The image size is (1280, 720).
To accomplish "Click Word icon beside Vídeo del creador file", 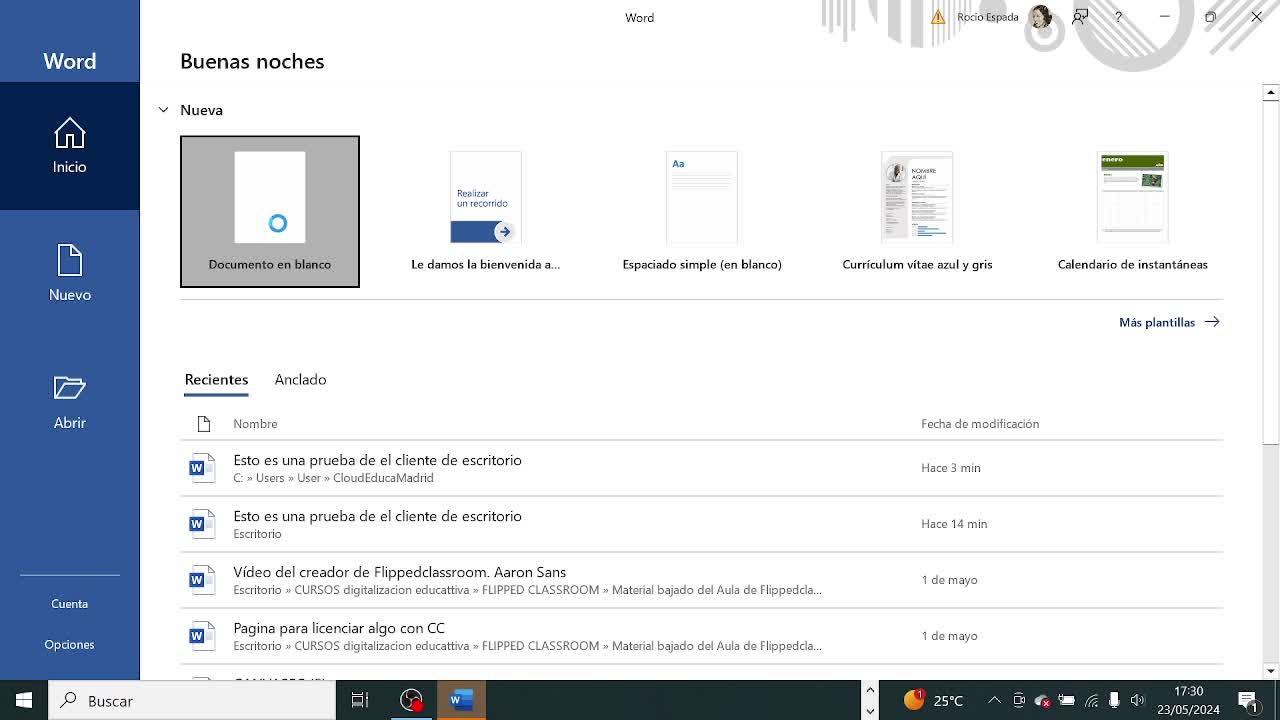I will [x=202, y=580].
